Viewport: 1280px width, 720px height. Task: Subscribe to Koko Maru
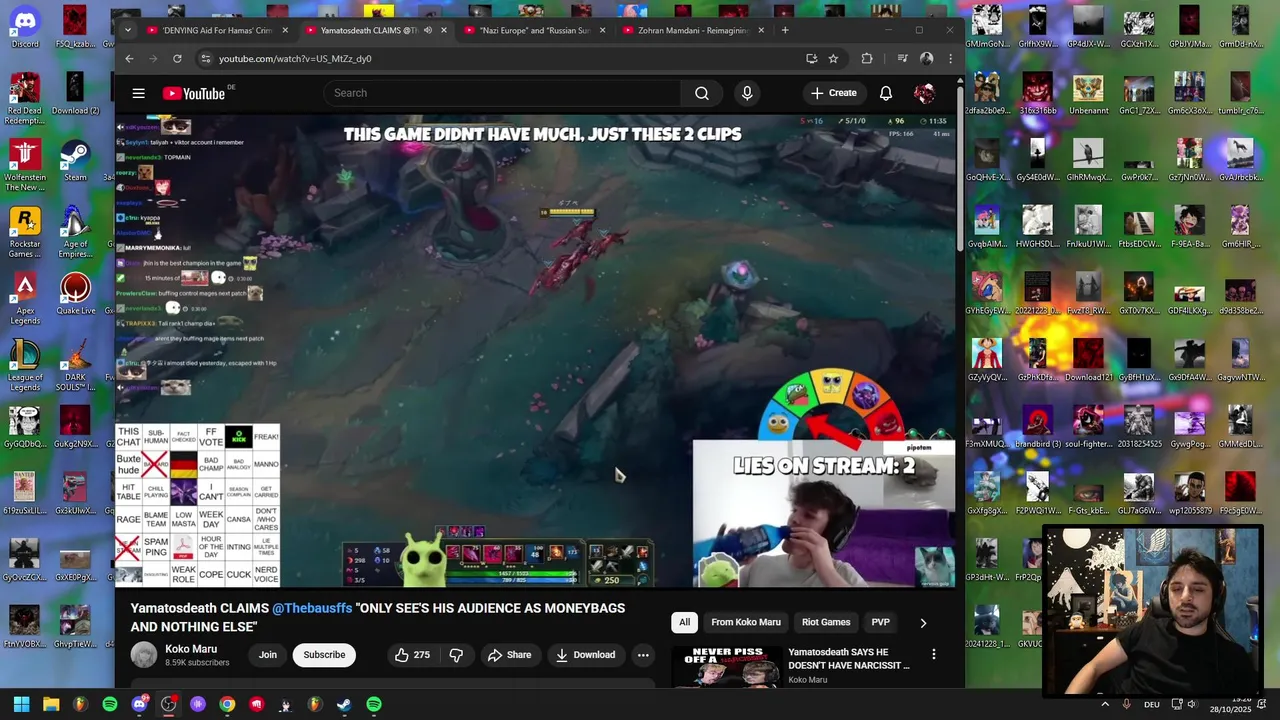[x=324, y=655]
